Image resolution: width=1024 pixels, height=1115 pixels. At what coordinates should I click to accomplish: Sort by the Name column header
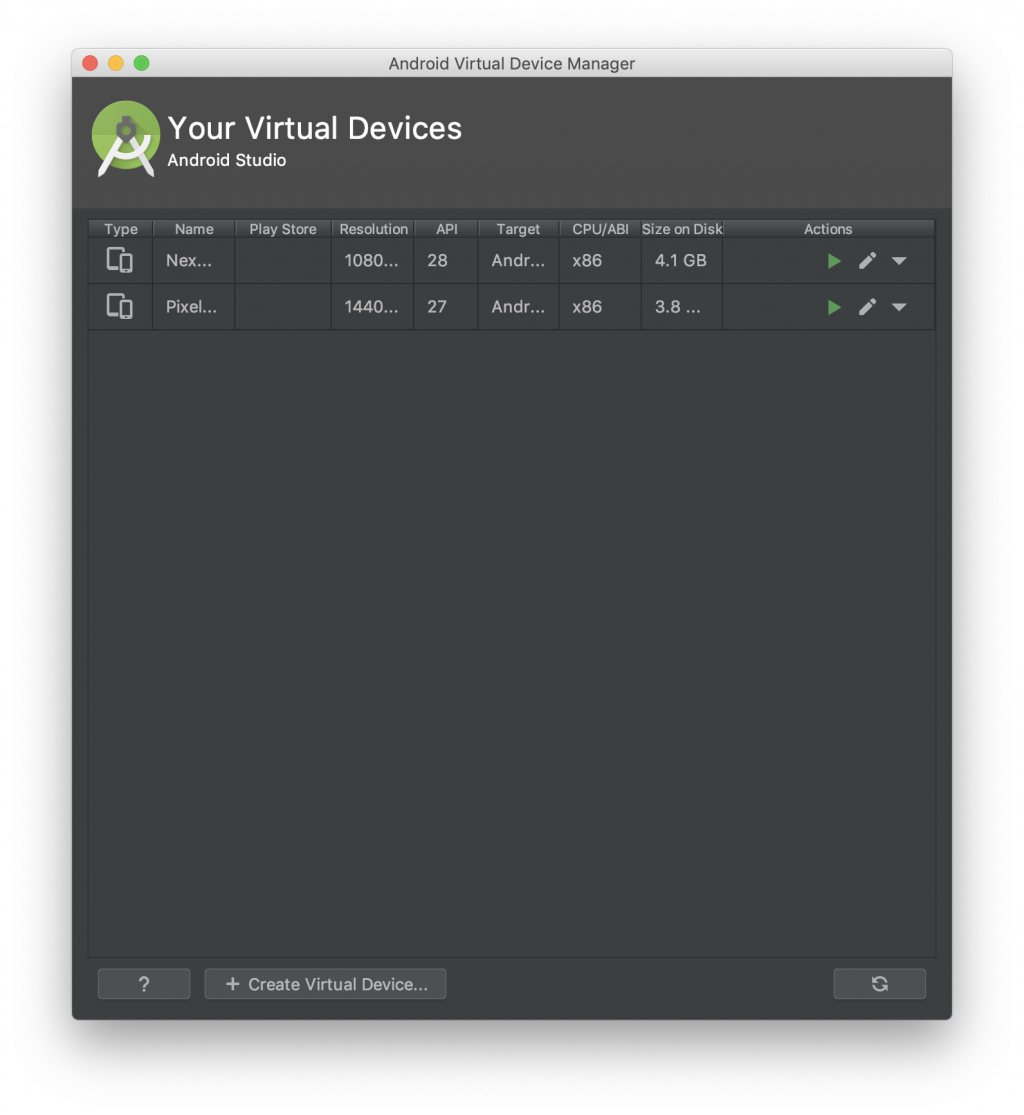194,229
